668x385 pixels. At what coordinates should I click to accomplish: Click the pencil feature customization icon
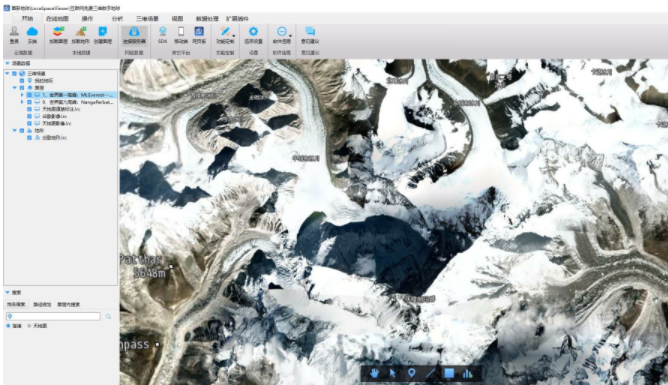click(225, 32)
